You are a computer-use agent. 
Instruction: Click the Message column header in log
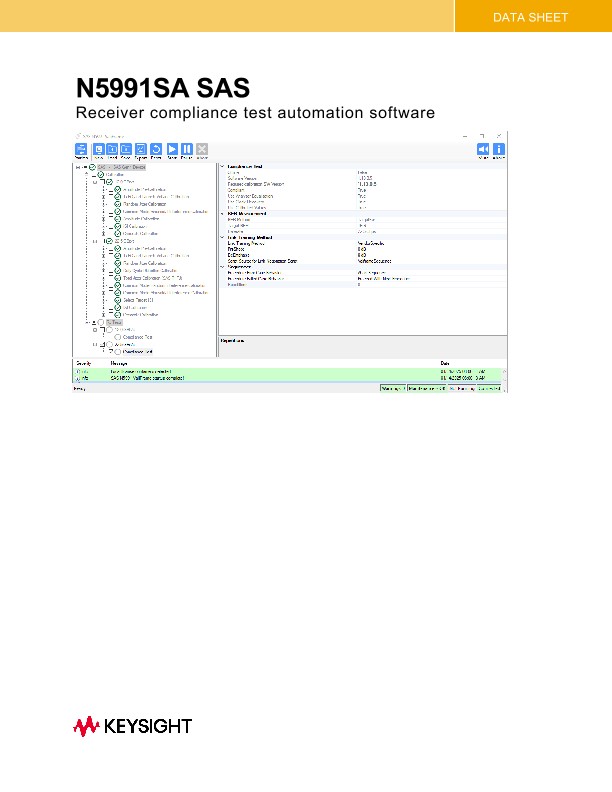tap(119, 363)
